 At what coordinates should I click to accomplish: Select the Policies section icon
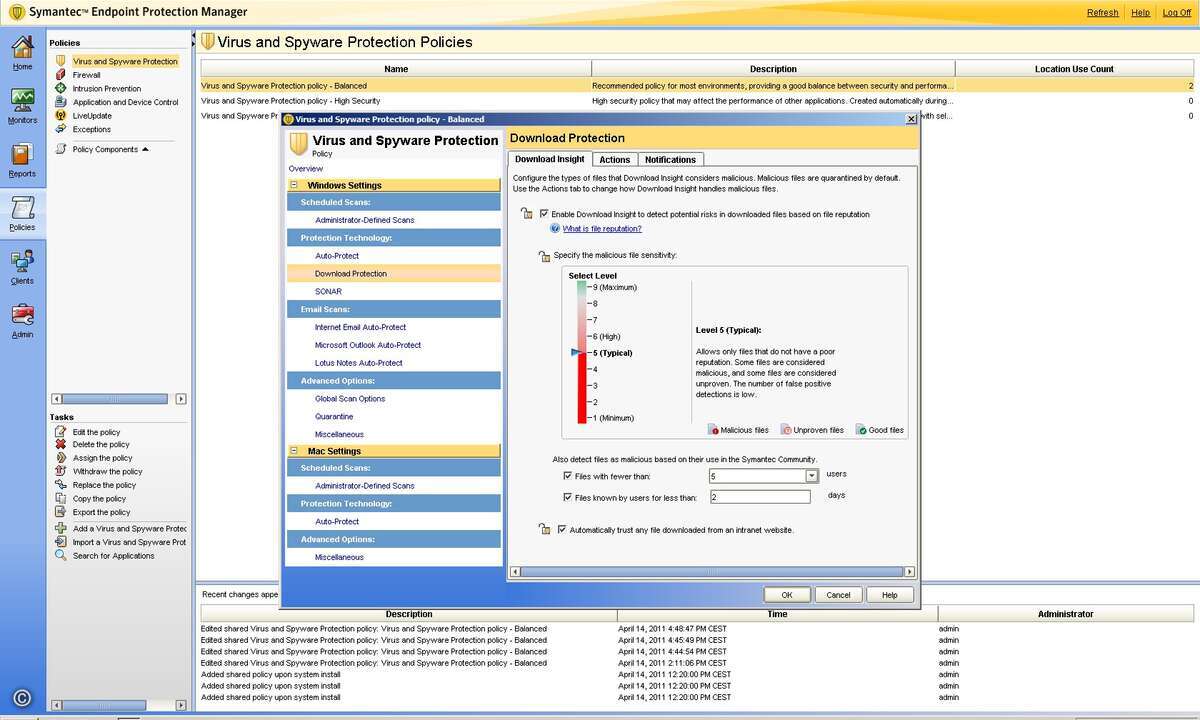22,213
